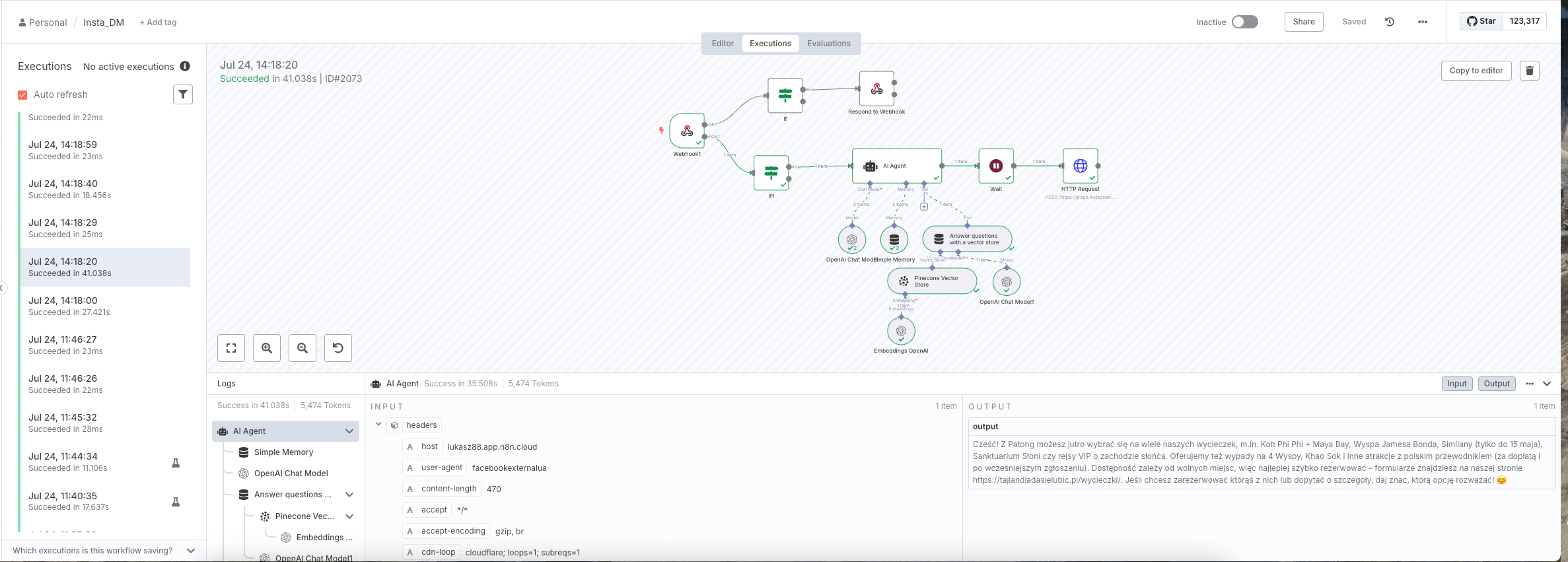This screenshot has width=1568, height=562.
Task: Click the Embeddings OpenAI node icon
Action: [x=901, y=331]
